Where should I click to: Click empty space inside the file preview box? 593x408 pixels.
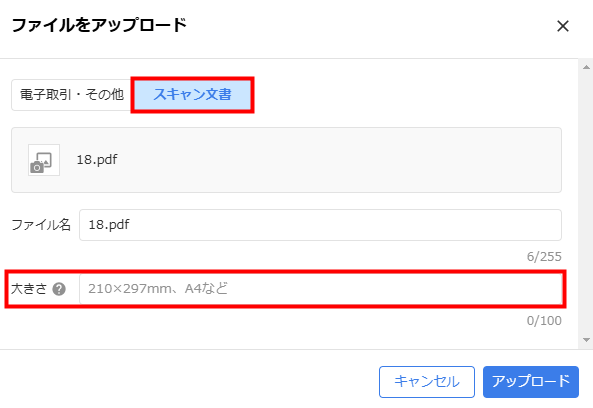coord(340,160)
